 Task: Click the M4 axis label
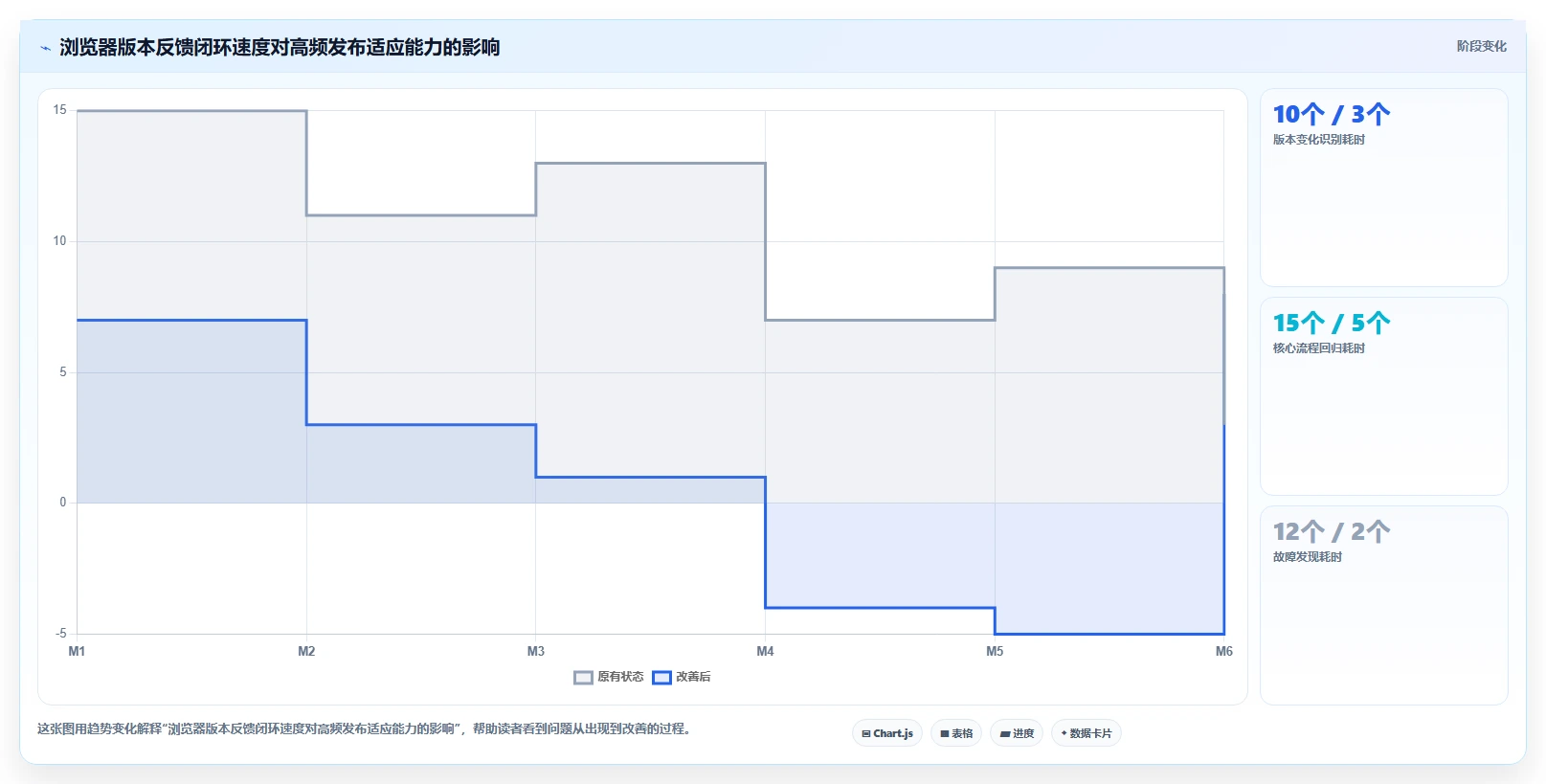pyautogui.click(x=765, y=651)
